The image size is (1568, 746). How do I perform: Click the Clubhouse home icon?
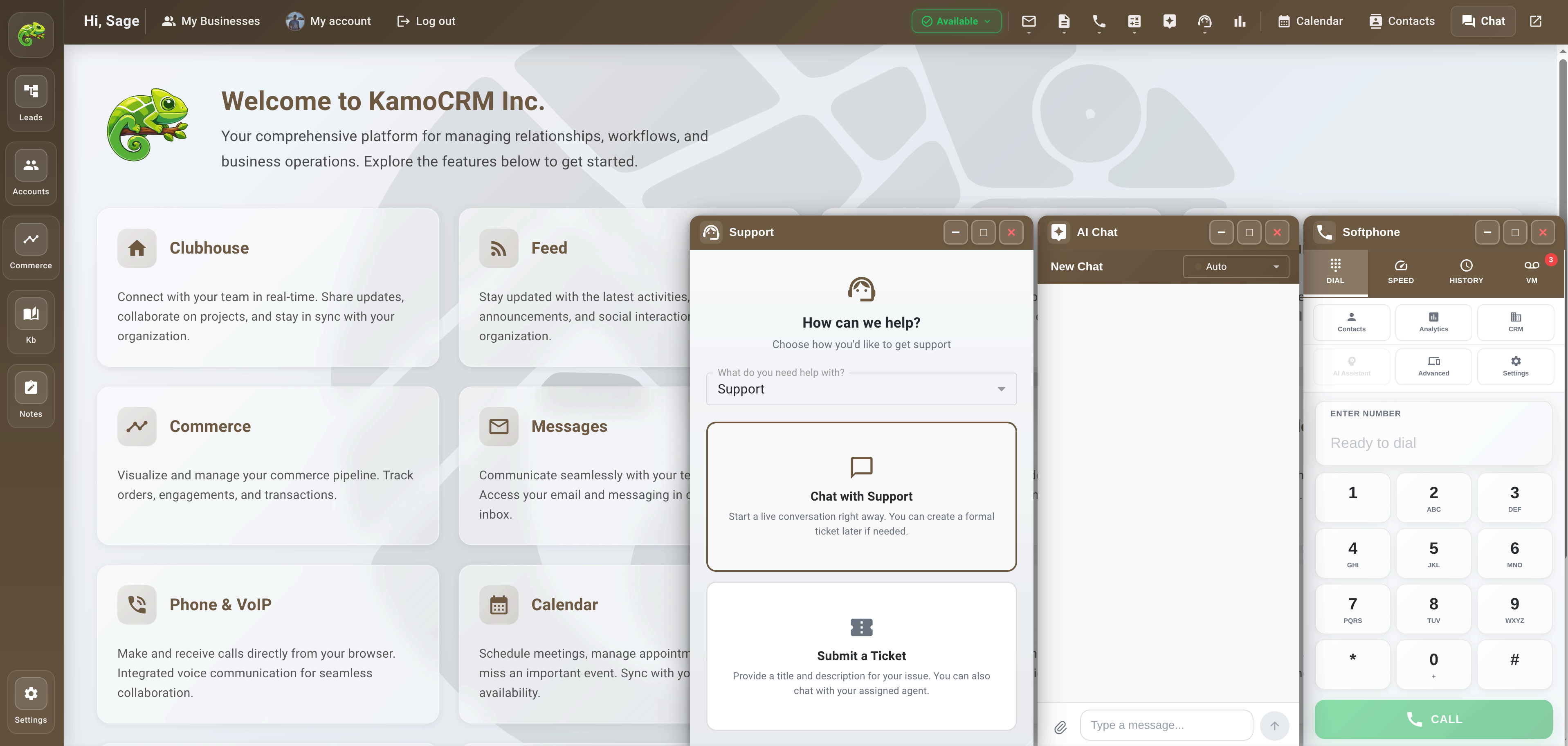coord(137,248)
